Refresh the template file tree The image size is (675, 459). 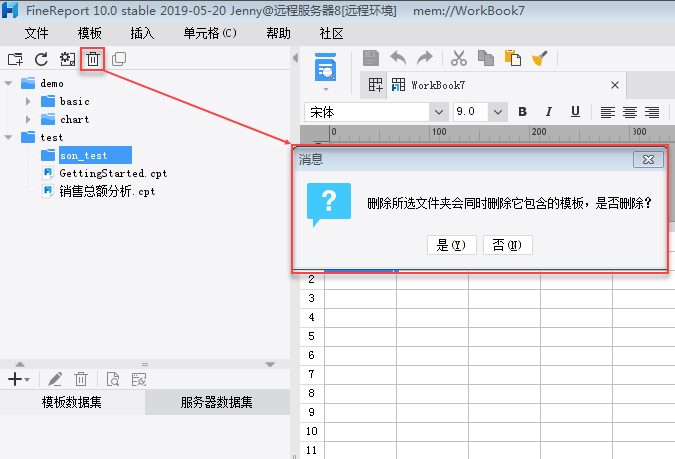pos(41,59)
